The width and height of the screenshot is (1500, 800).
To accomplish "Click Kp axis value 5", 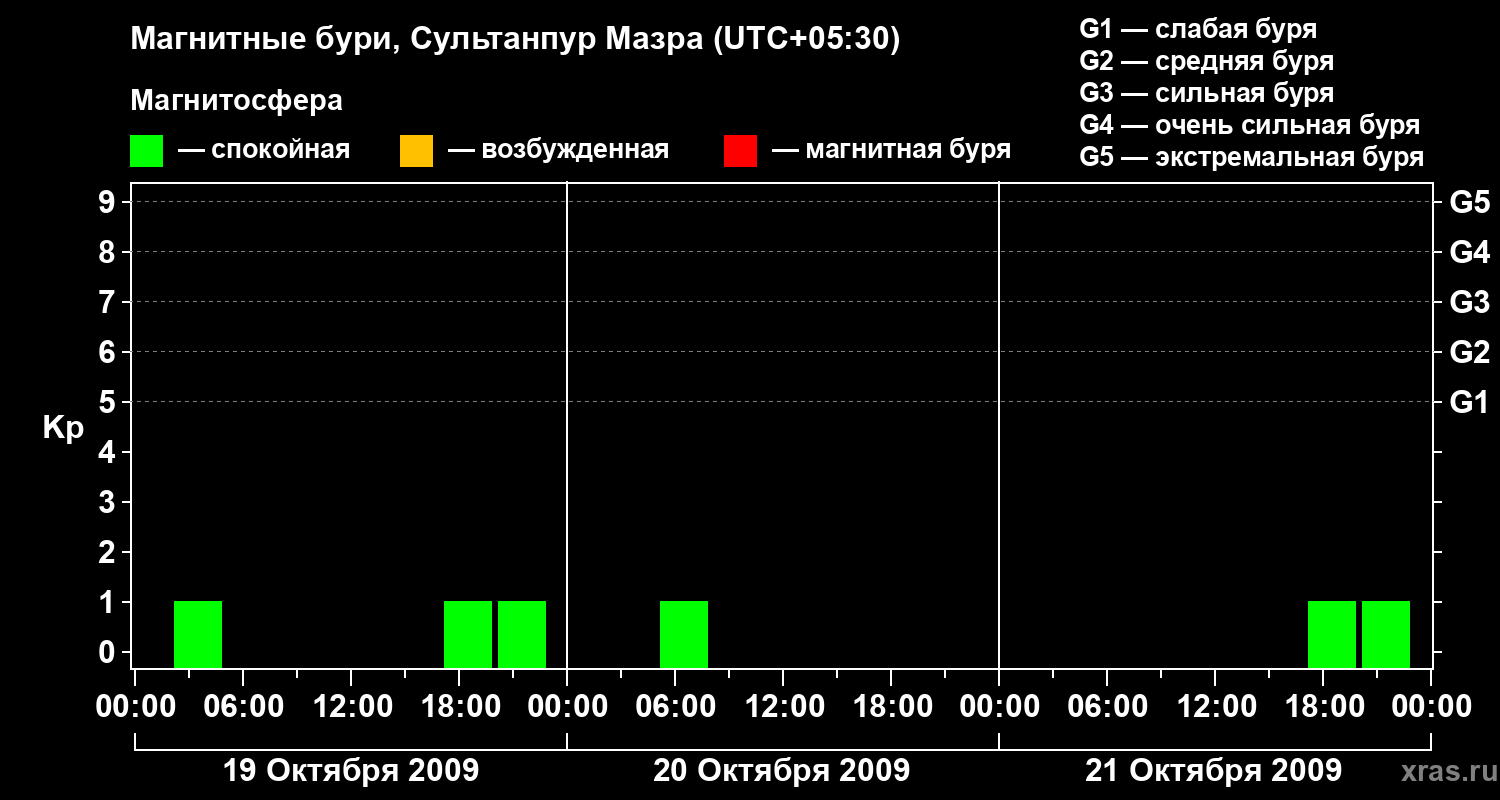I will tap(109, 402).
